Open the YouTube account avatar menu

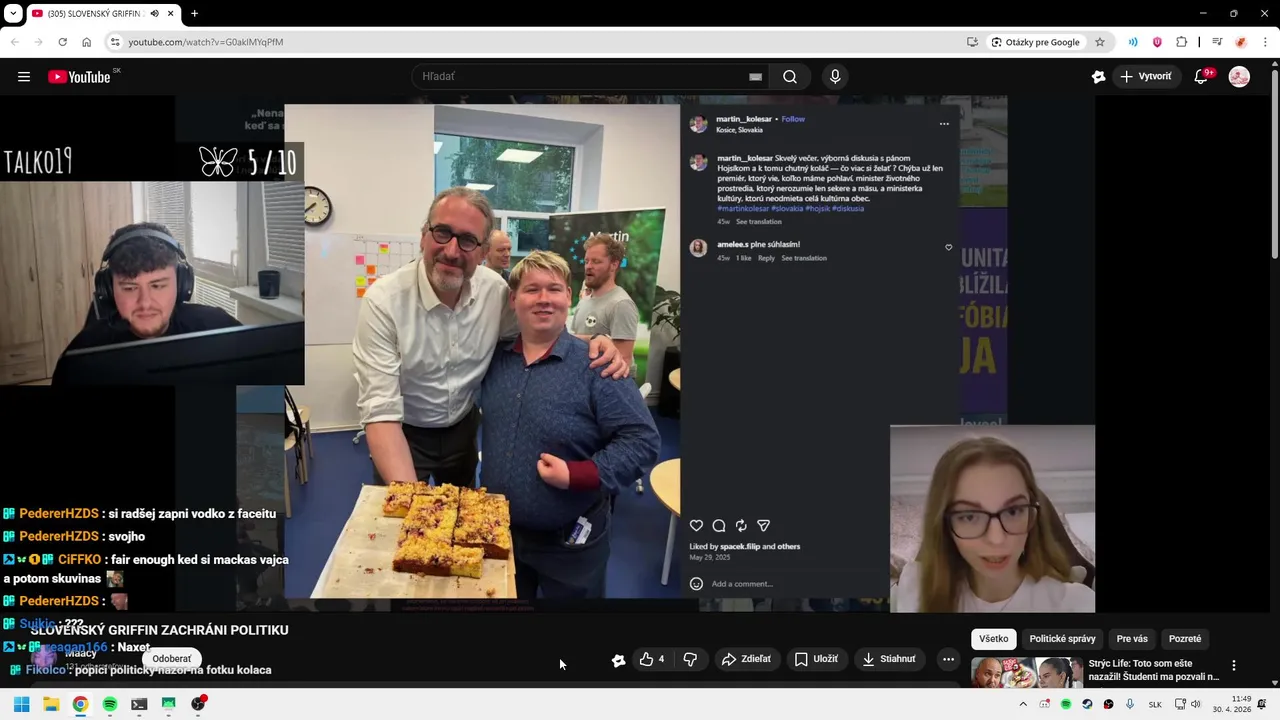coord(1239,77)
